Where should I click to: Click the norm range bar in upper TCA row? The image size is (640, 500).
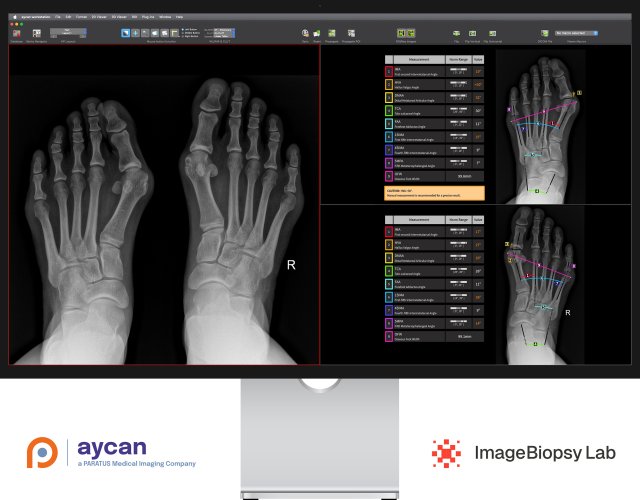click(x=458, y=109)
